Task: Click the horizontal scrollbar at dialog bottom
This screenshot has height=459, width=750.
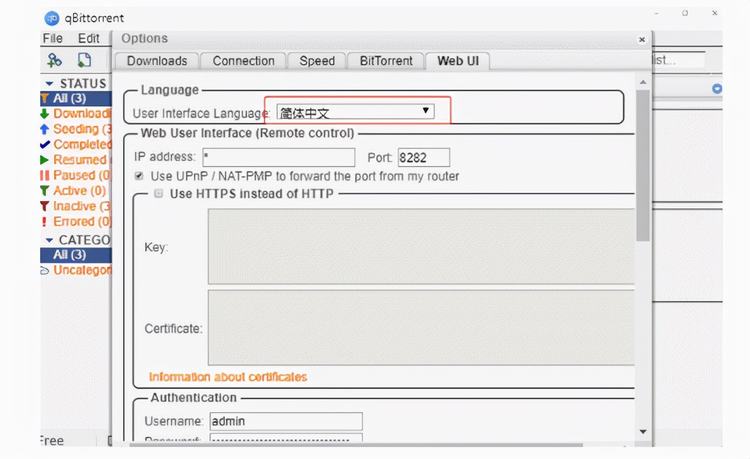Action: click(x=356, y=445)
